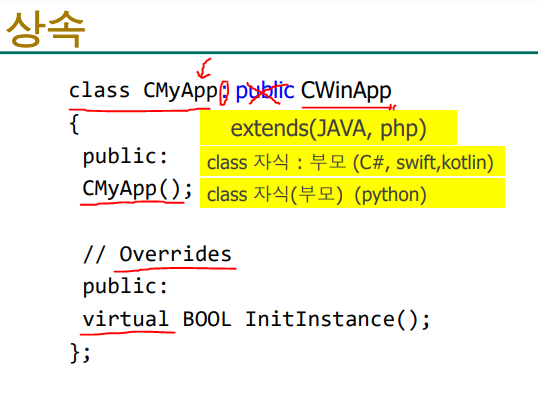Click the opening brace '{'
Screen dimensions: 538x419
point(74,124)
